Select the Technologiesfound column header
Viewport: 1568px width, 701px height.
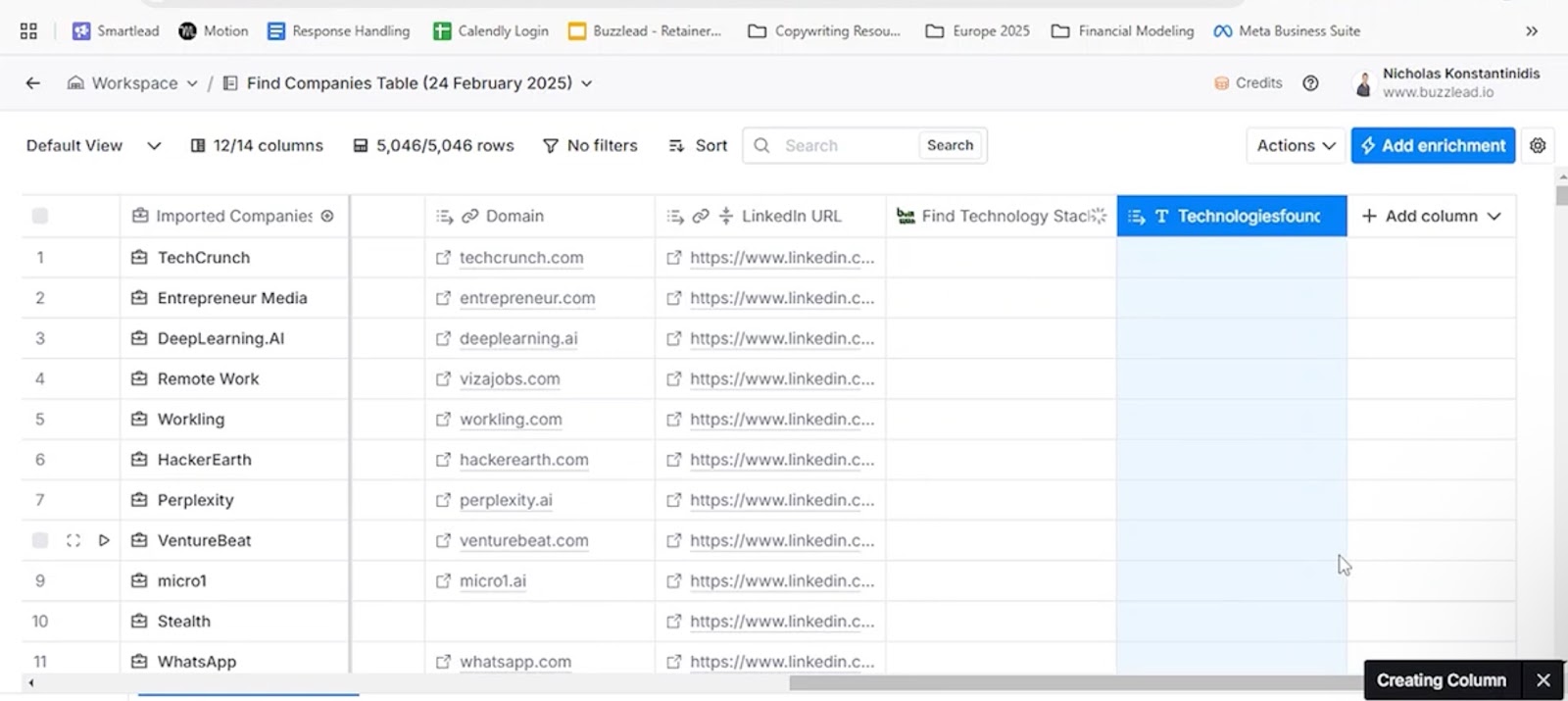tap(1232, 216)
